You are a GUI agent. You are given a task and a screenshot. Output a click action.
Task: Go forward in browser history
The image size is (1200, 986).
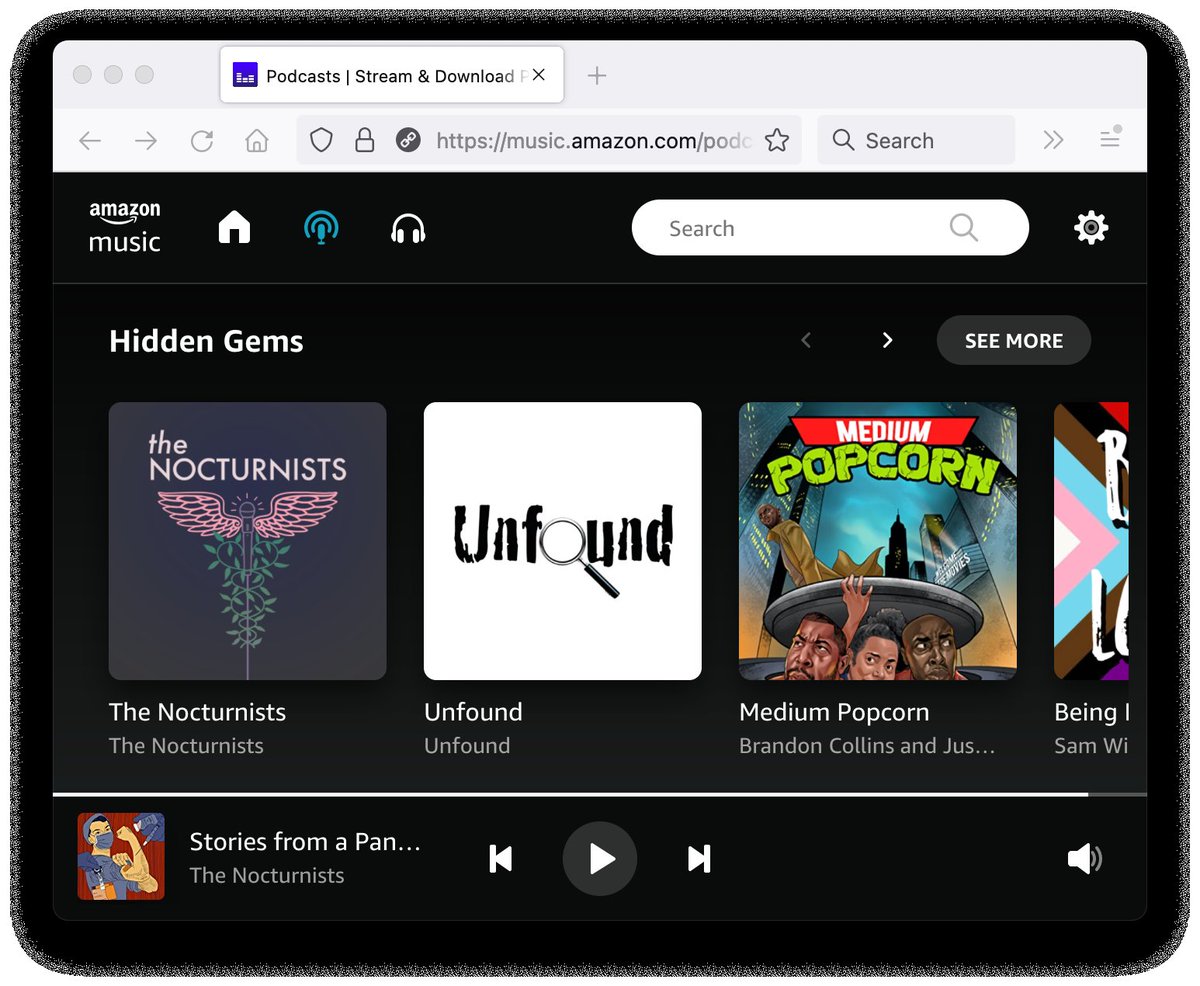pos(146,141)
